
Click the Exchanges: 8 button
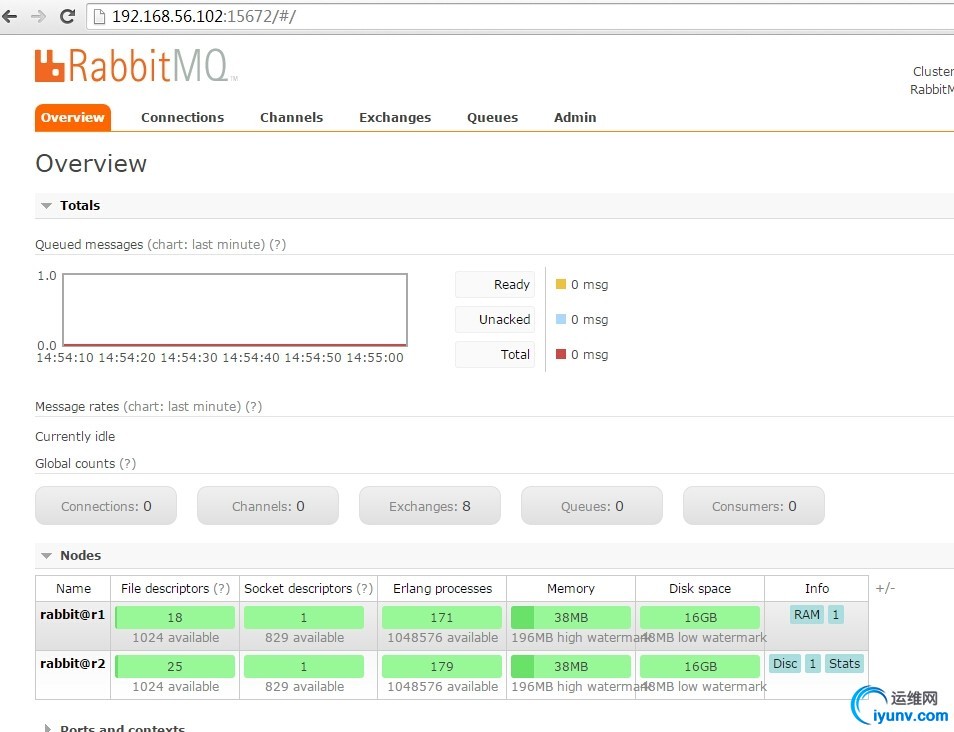pyautogui.click(x=430, y=506)
